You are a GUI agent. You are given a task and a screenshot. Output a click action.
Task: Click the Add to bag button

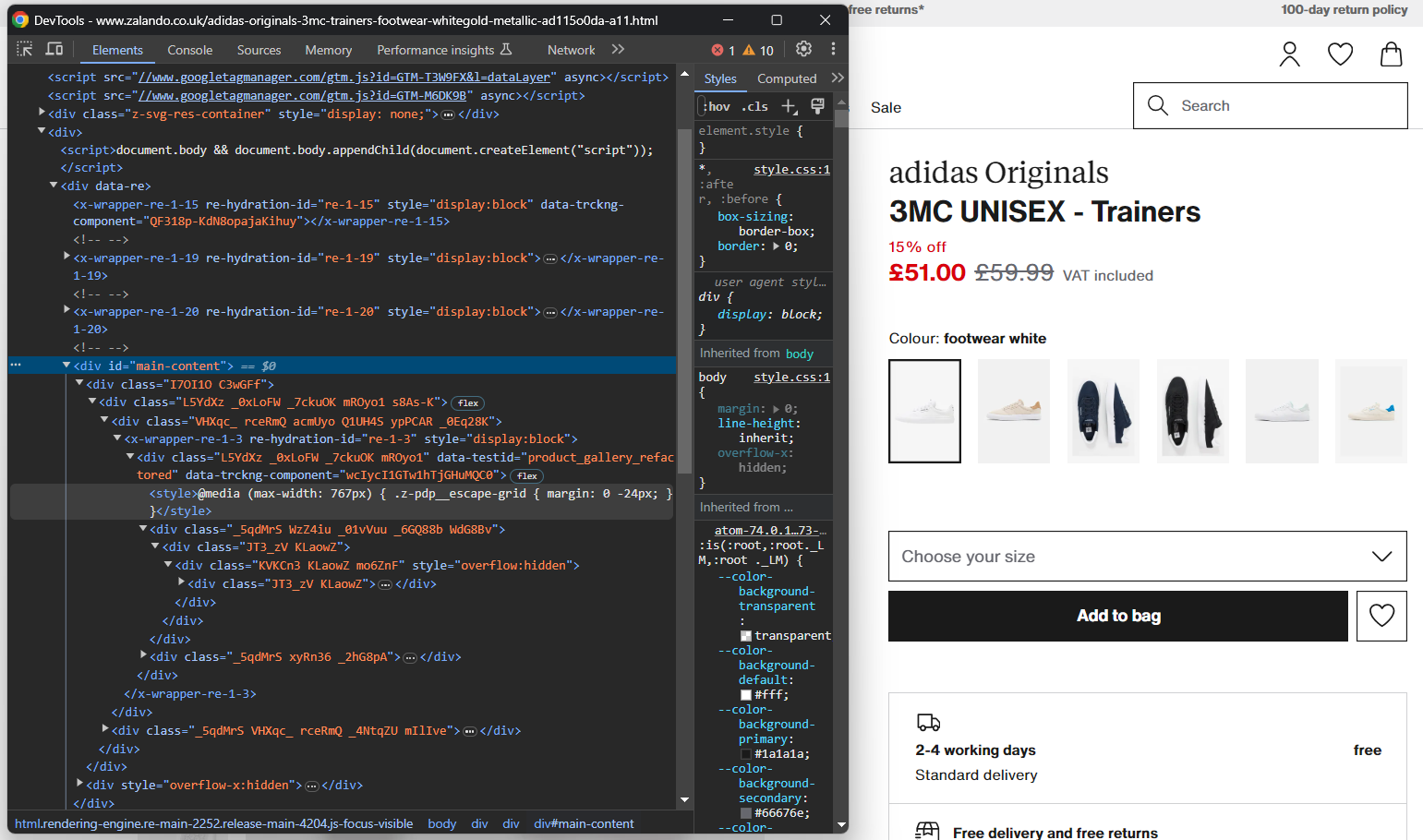(x=1117, y=616)
